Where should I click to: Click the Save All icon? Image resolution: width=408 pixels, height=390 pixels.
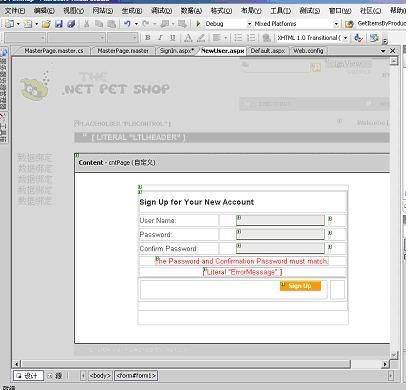[71, 24]
